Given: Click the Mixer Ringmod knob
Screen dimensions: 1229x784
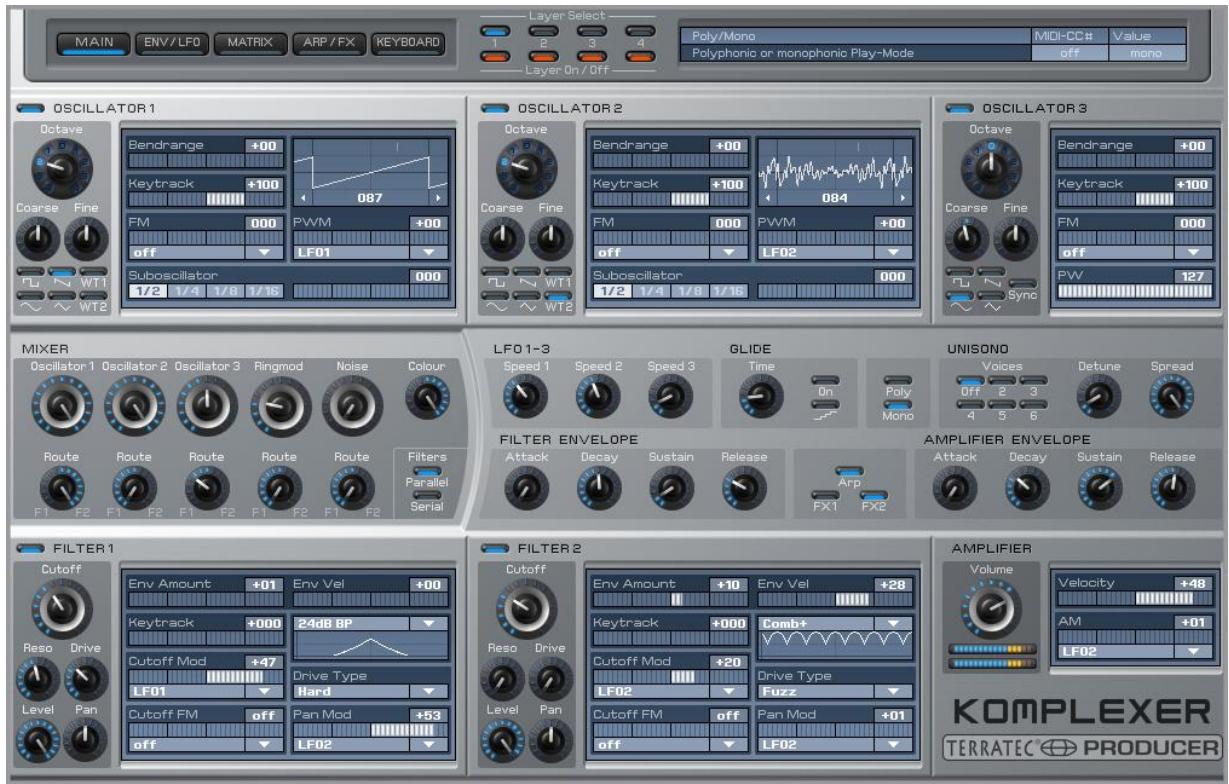Looking at the screenshot, I should coord(279,406).
